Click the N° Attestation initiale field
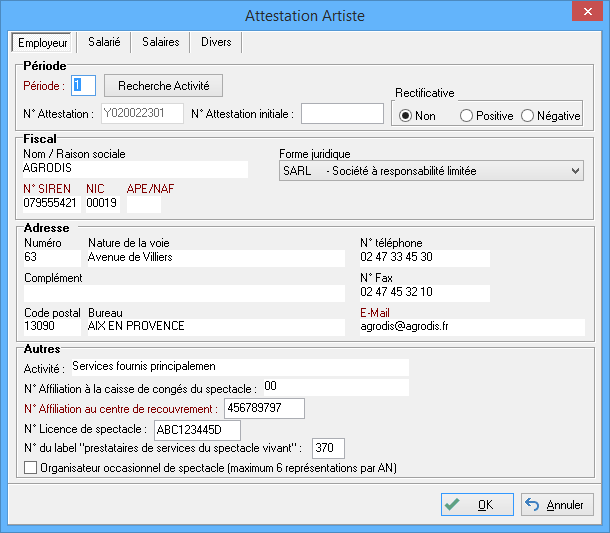Viewport: 610px width, 533px height. click(342, 114)
